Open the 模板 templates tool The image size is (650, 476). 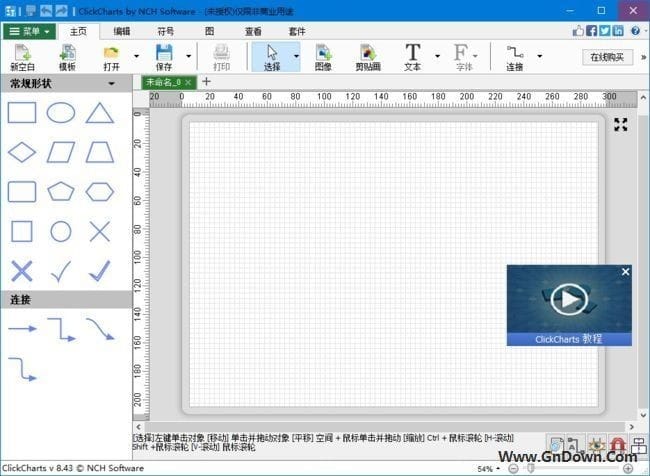click(x=67, y=58)
